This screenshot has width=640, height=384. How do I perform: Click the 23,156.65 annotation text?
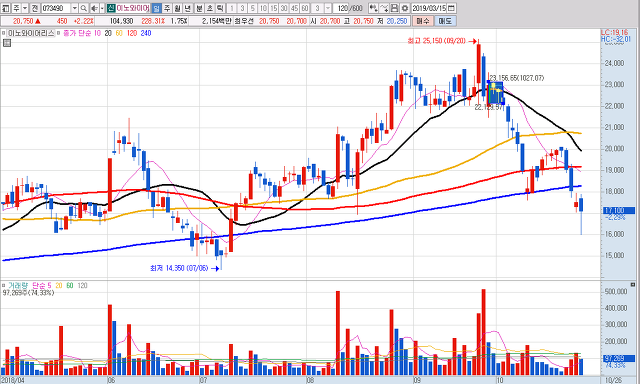[517, 78]
